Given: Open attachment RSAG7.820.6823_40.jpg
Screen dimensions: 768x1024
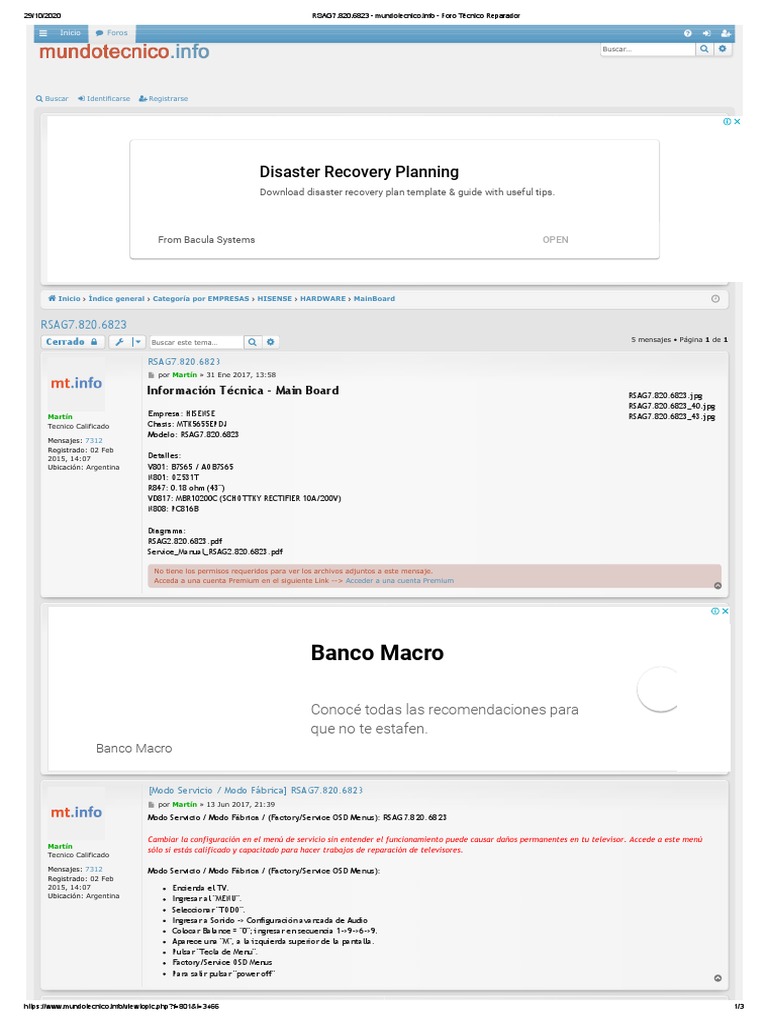Looking at the screenshot, I should click(x=671, y=406).
